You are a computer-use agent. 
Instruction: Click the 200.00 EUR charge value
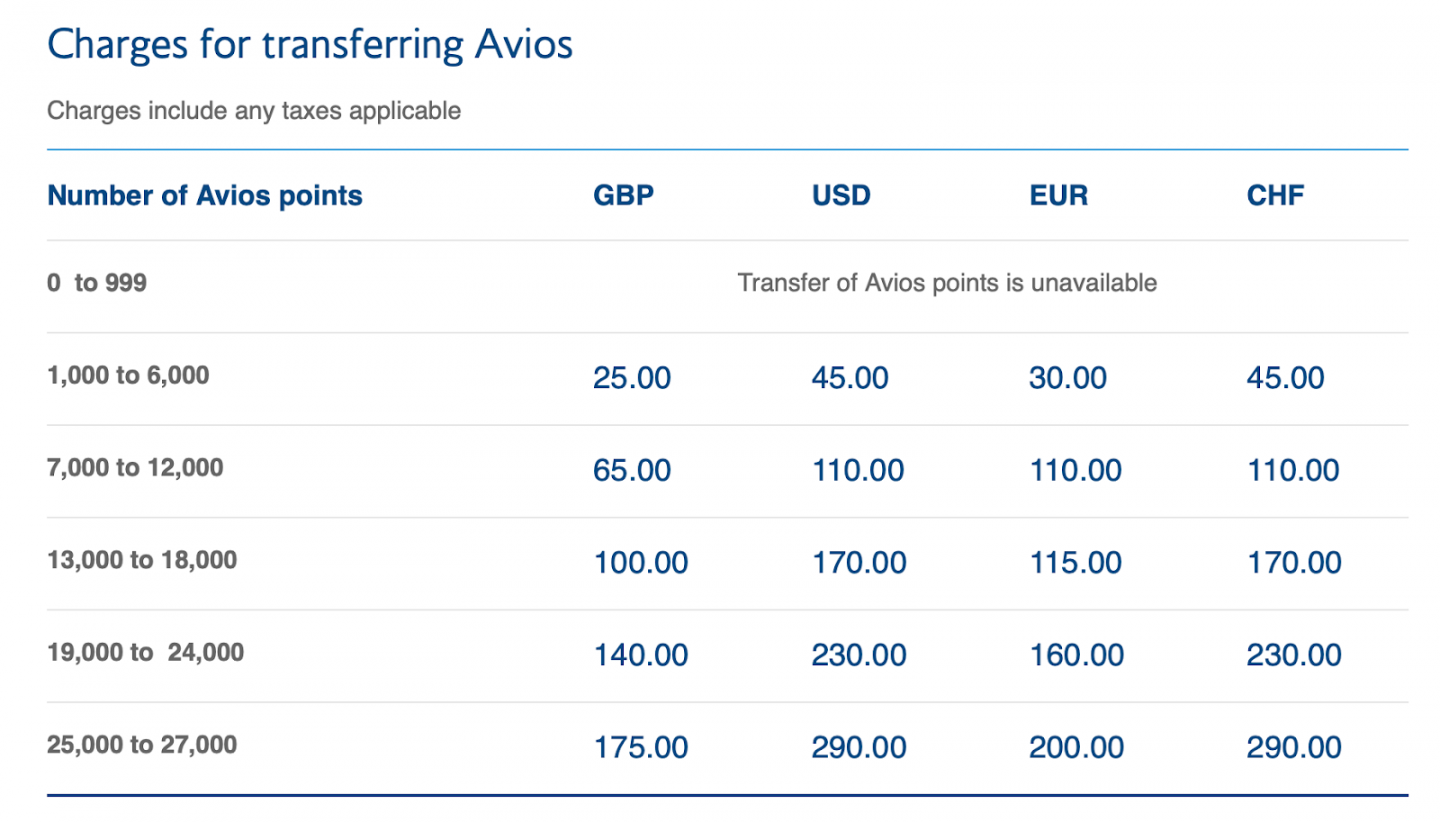pos(1076,748)
